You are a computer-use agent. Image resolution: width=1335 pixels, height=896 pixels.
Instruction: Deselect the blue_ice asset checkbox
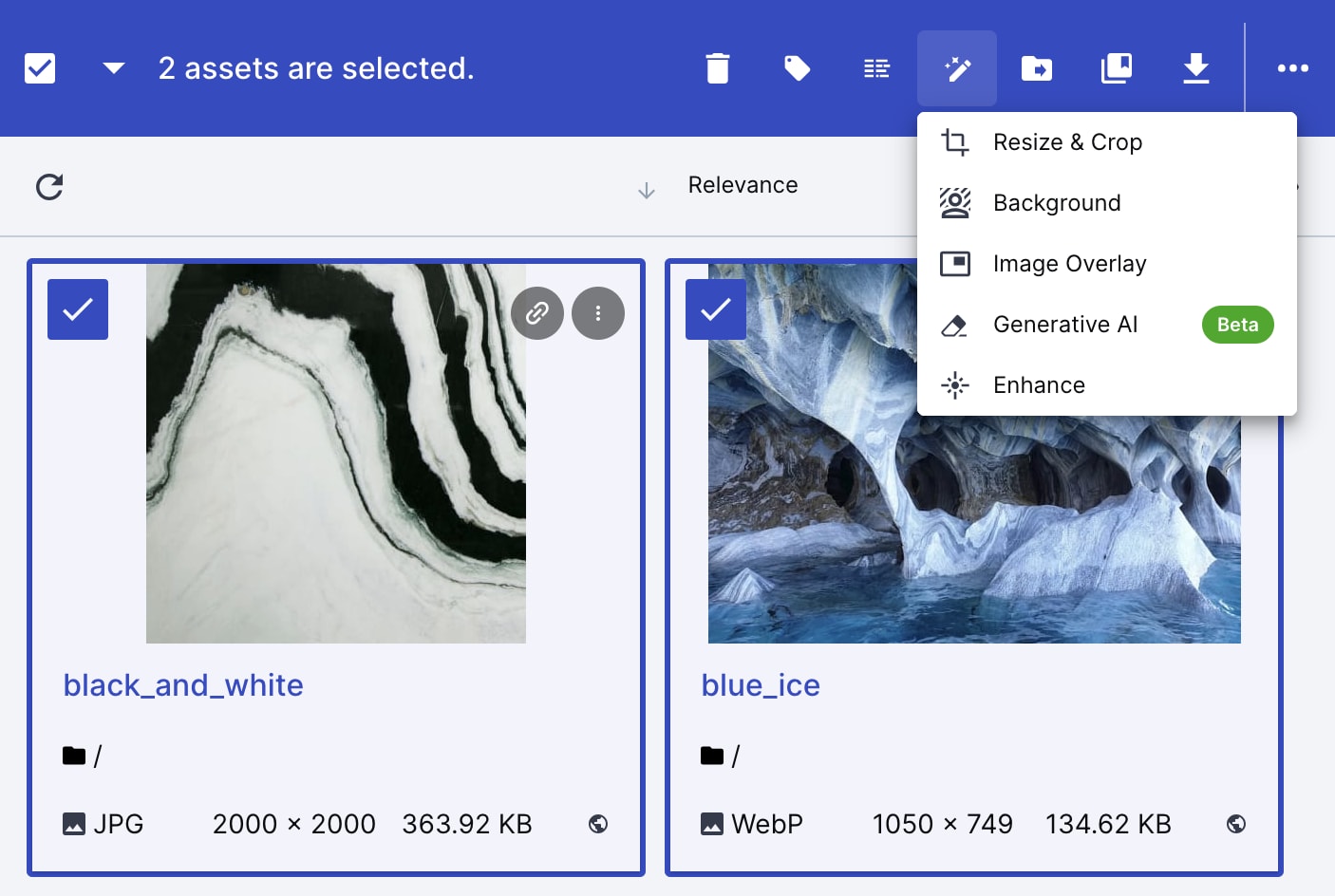click(x=716, y=309)
